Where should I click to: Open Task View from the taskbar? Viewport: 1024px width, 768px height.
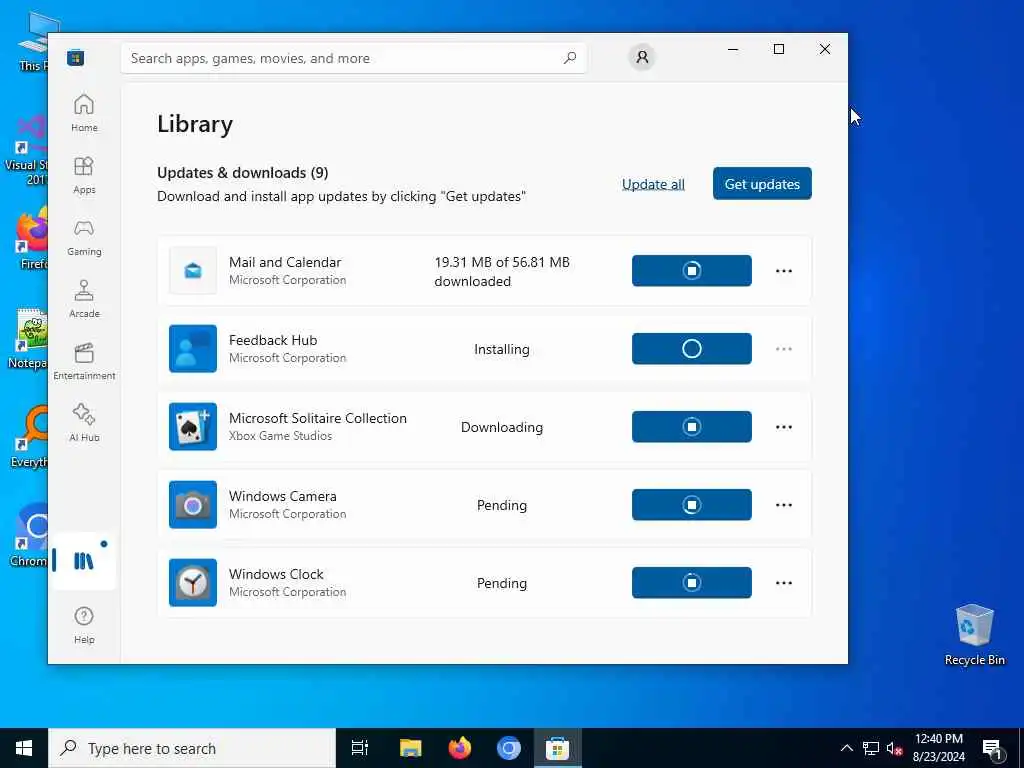coord(360,748)
